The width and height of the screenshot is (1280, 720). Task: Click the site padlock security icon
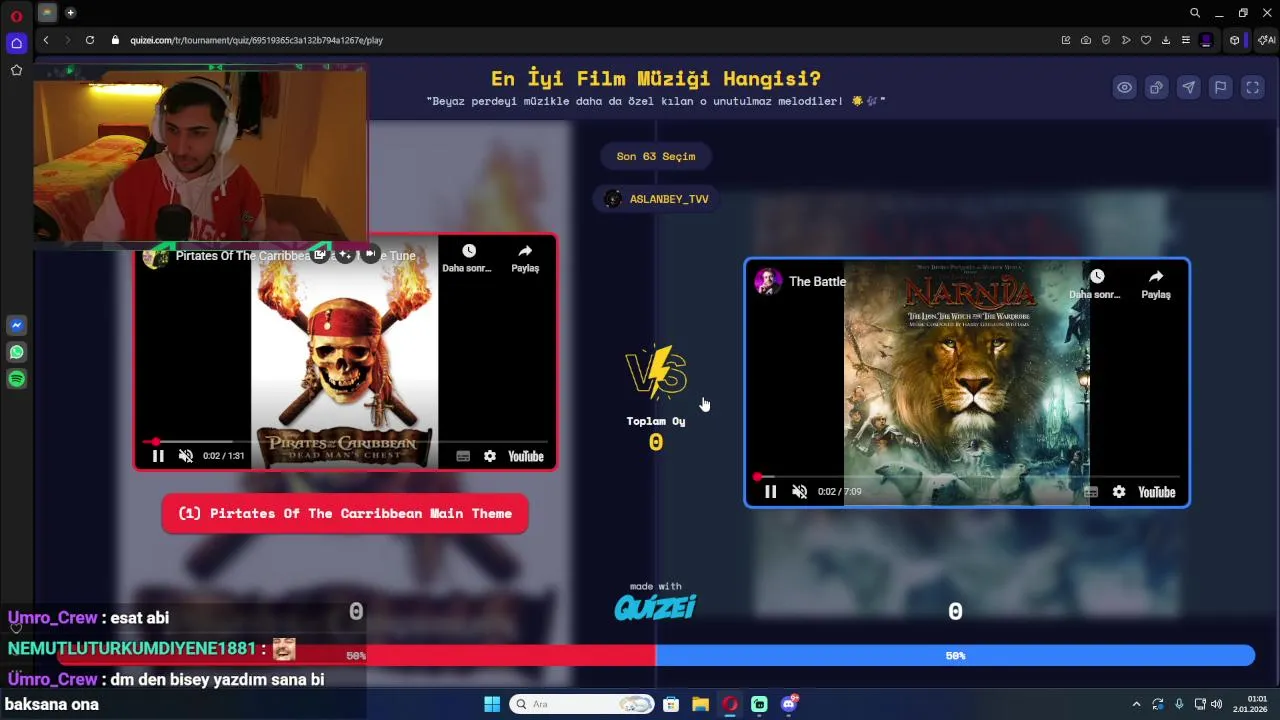click(115, 40)
